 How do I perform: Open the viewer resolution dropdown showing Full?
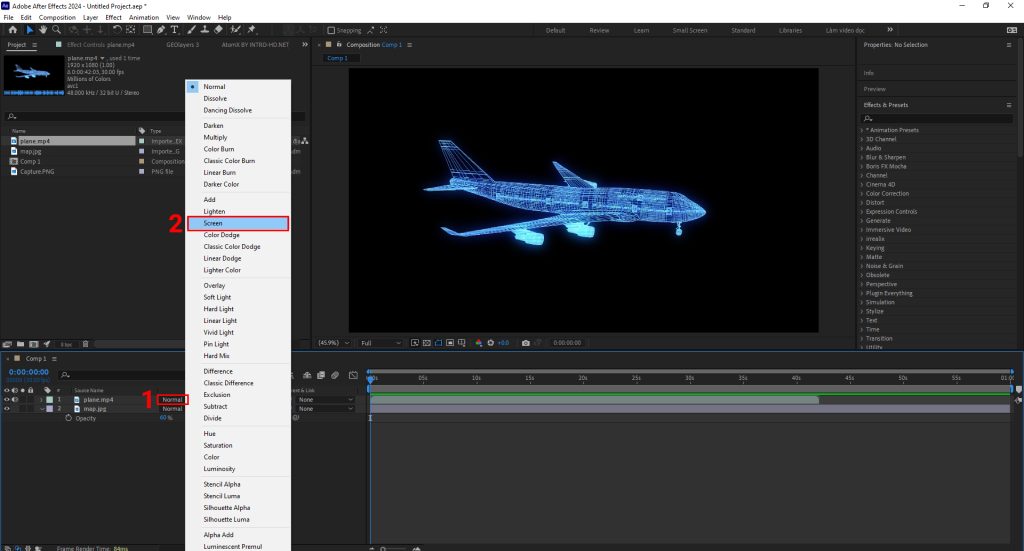click(x=380, y=342)
